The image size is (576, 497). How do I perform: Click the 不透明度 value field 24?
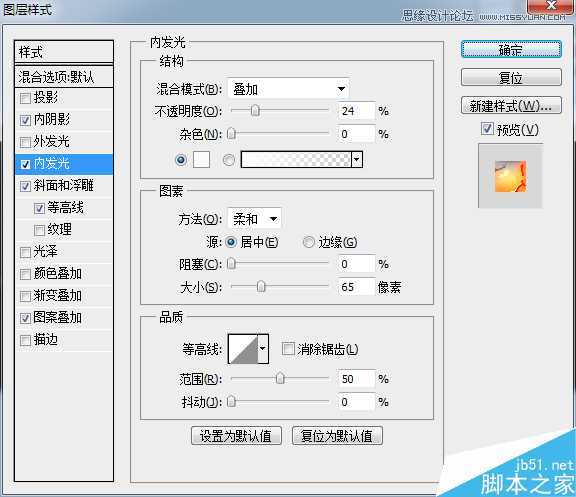coord(356,111)
